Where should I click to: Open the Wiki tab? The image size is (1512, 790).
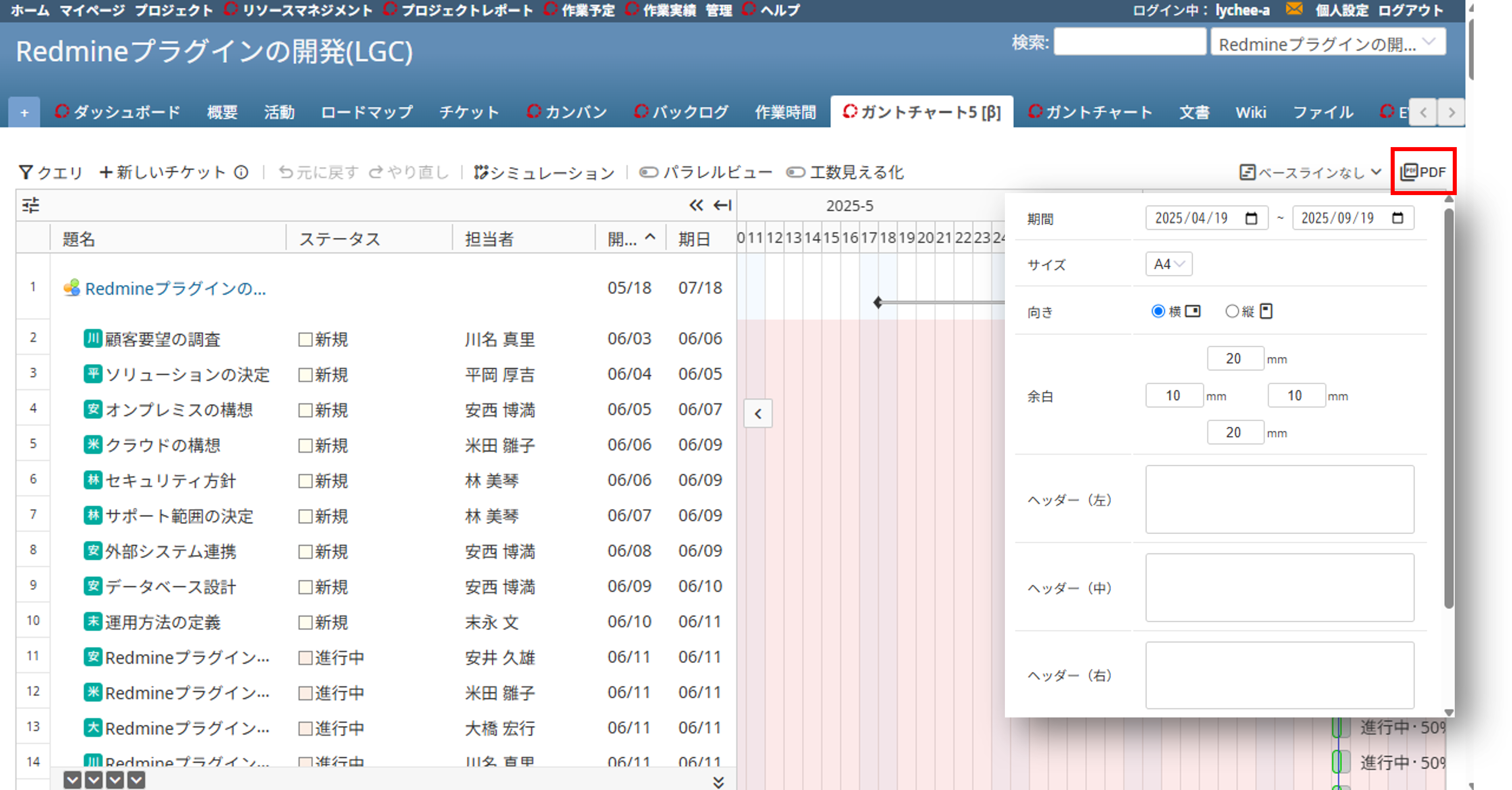(1251, 112)
